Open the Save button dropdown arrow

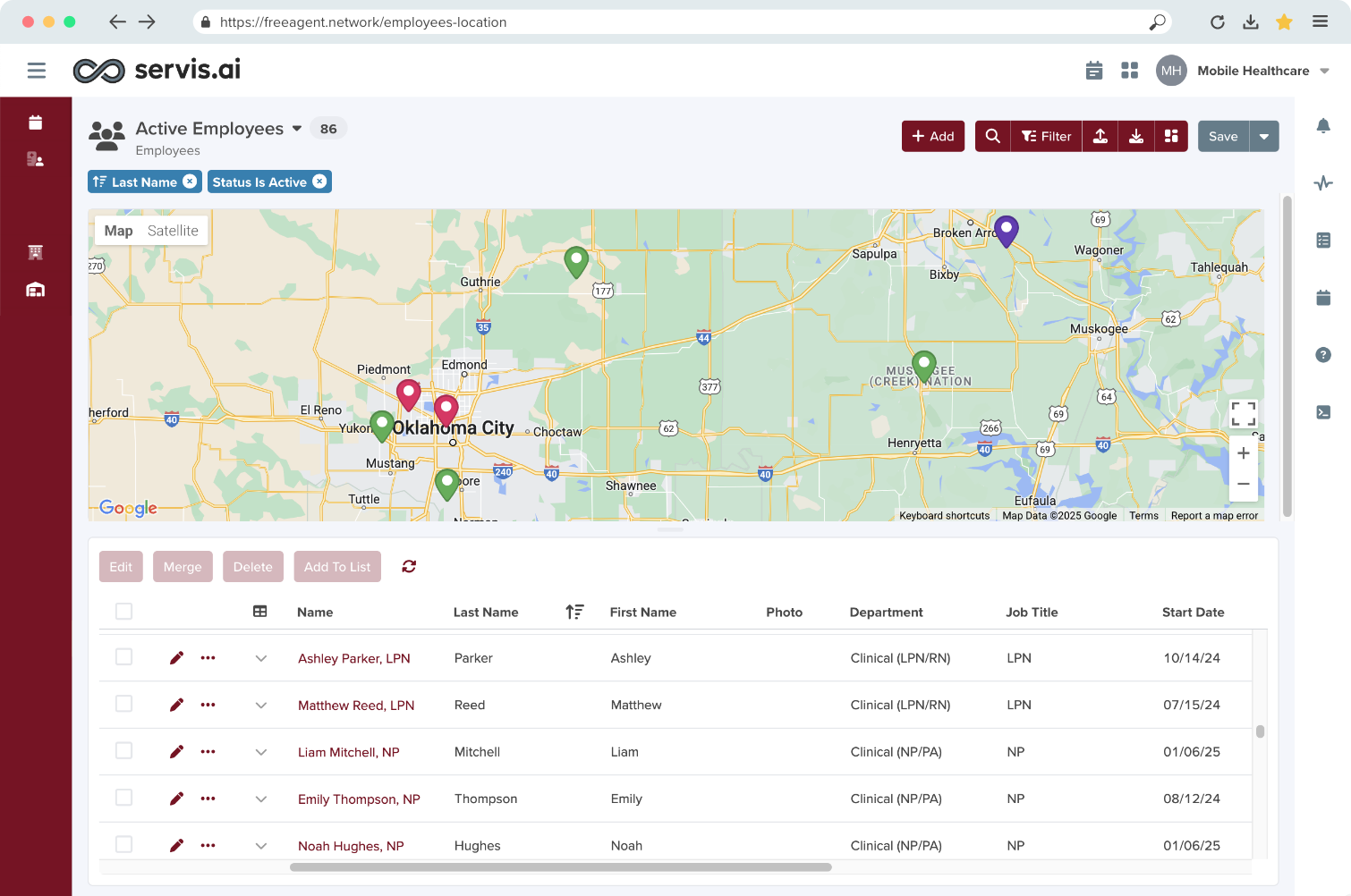(1263, 136)
